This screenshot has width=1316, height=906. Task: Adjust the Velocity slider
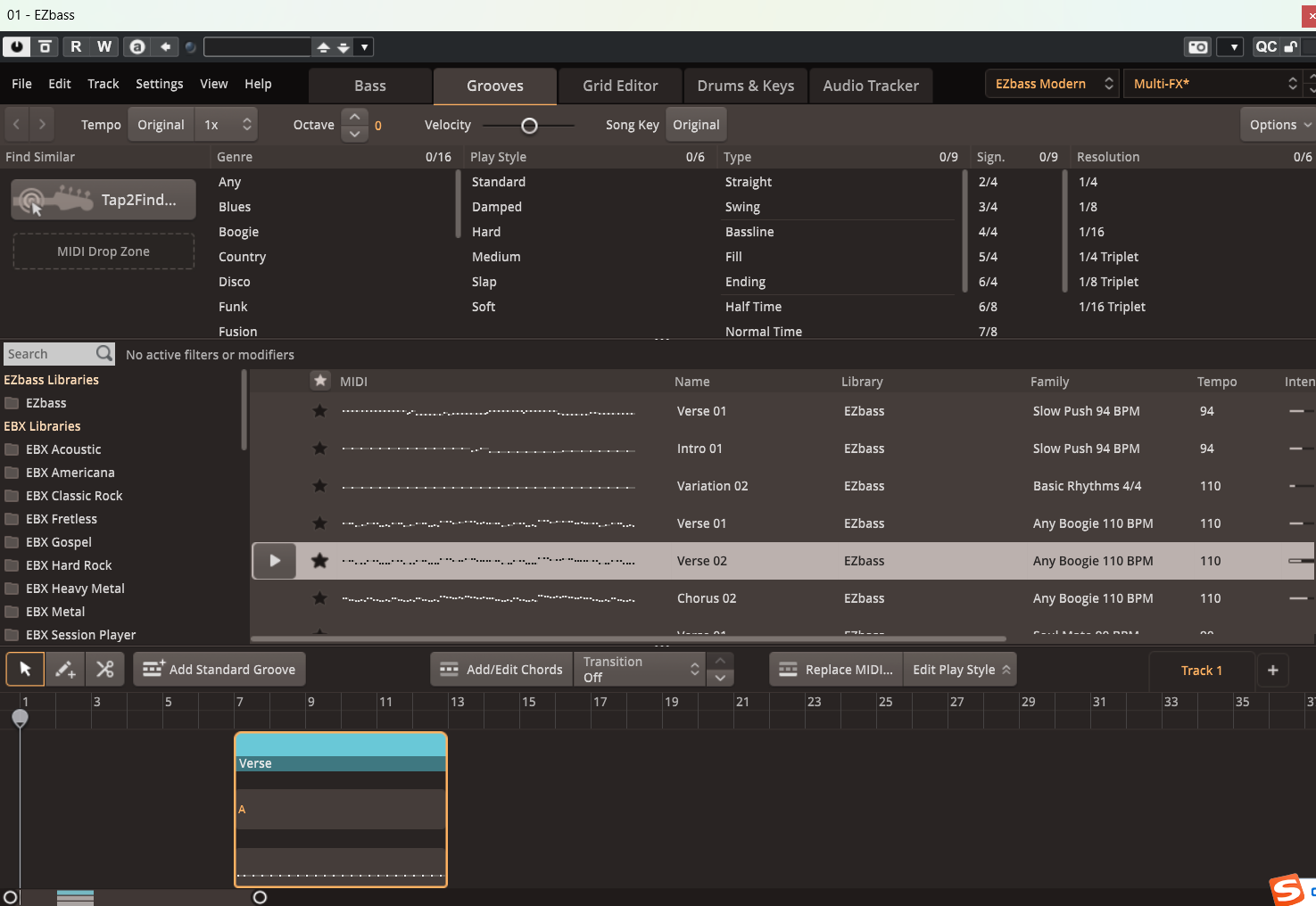point(529,126)
